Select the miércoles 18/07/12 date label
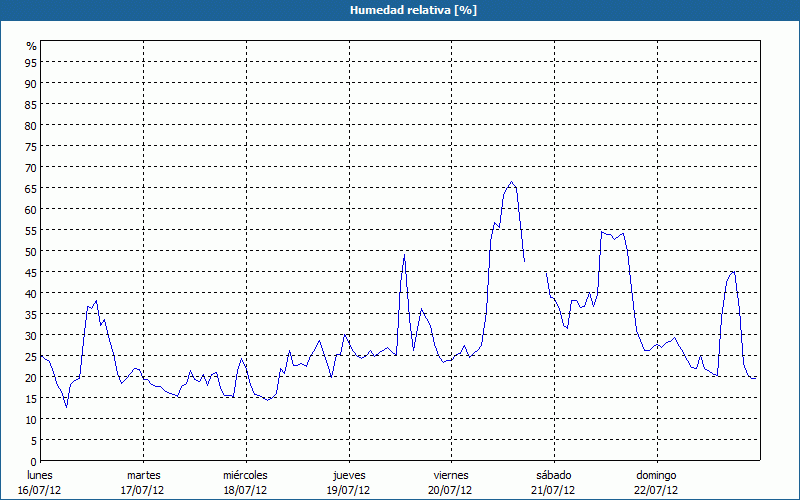Screen dimensions: 800x500 point(245,482)
